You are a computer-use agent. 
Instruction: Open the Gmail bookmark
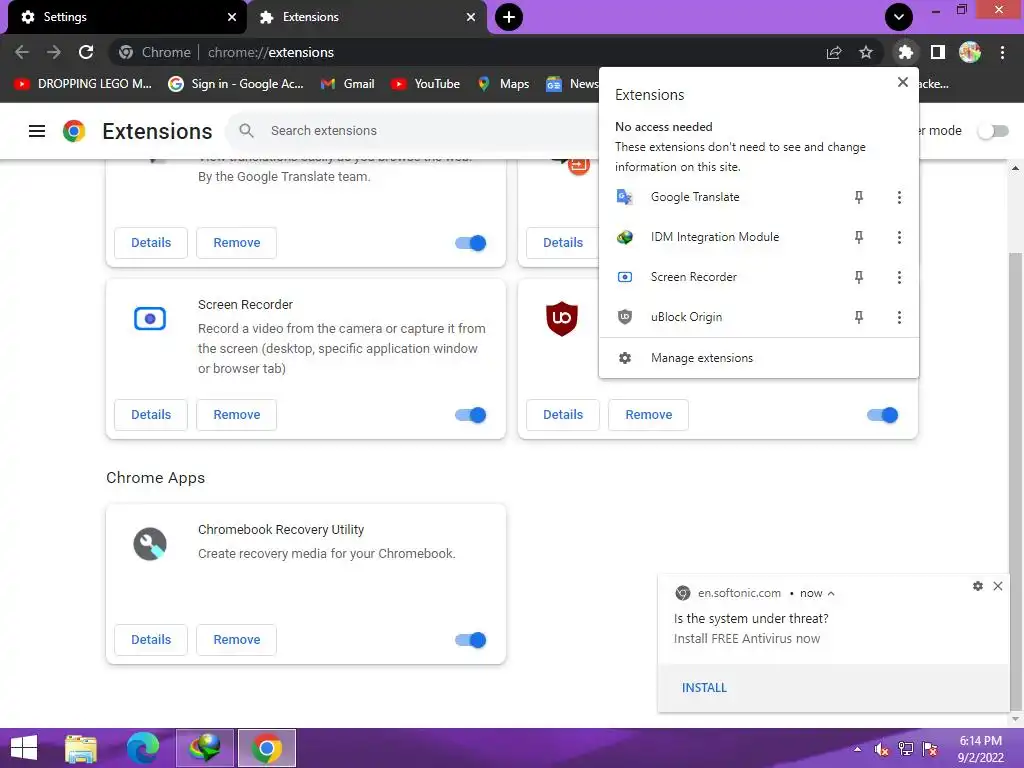click(x=347, y=84)
